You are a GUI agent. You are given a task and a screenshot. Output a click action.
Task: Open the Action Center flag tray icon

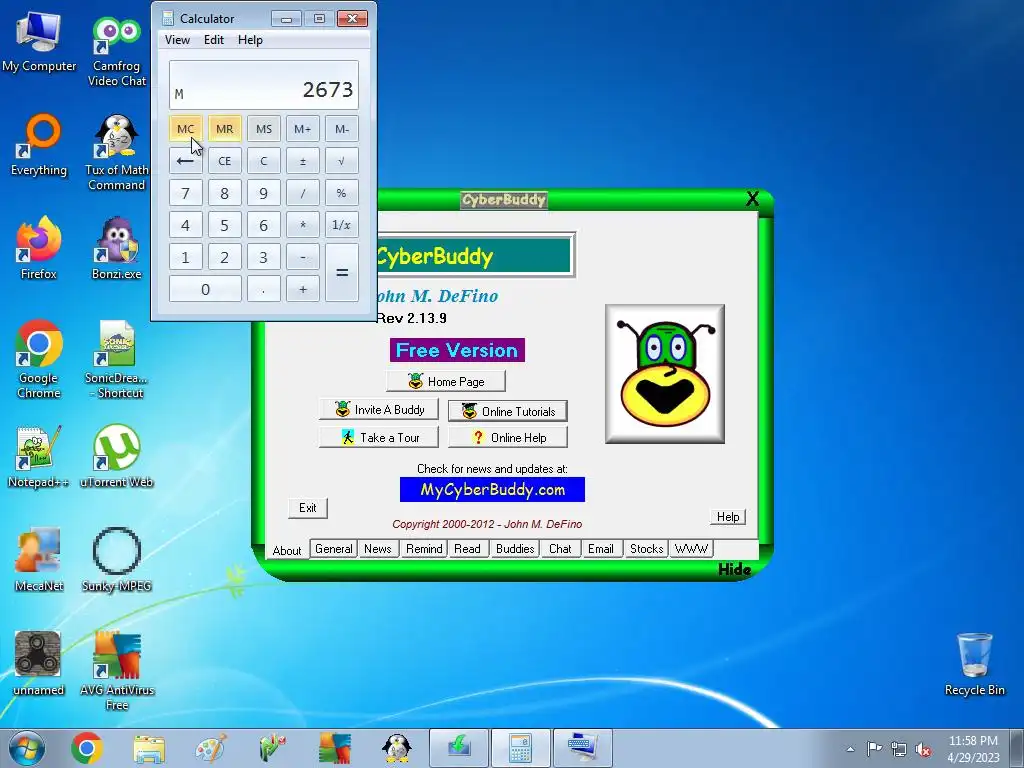tap(874, 748)
